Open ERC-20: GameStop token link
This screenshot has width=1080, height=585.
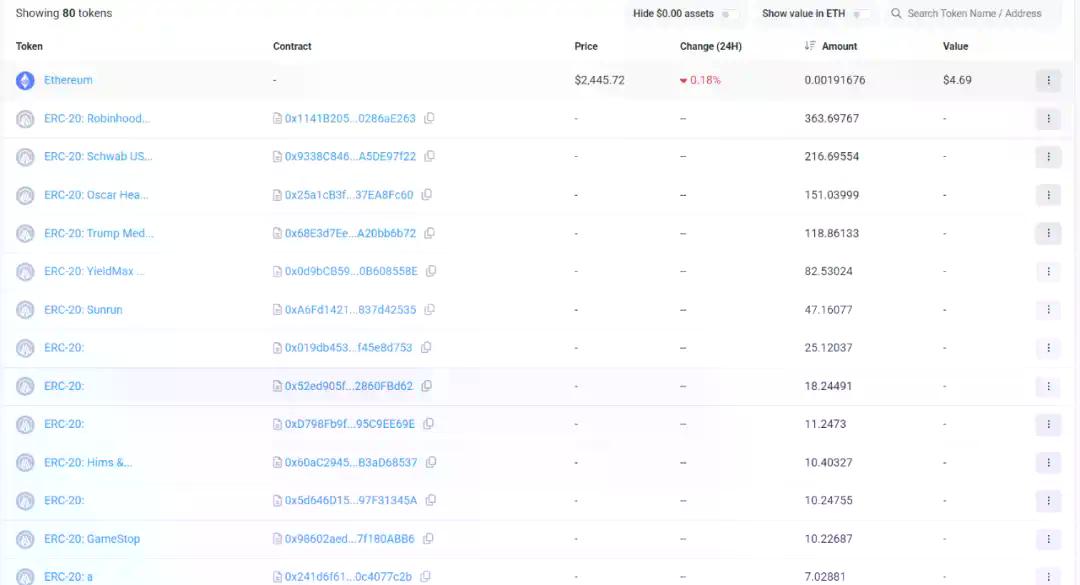(x=92, y=539)
